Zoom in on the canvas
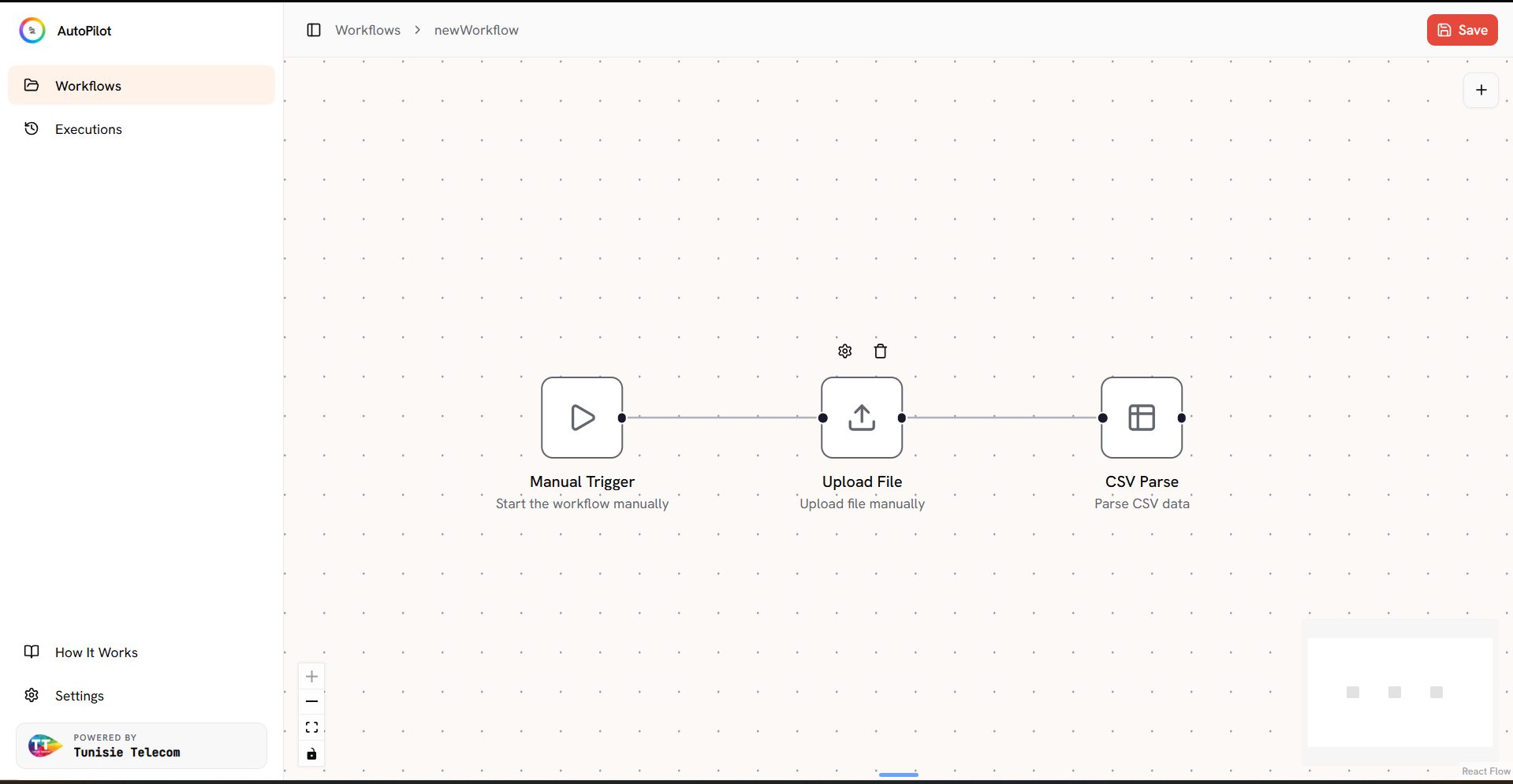The image size is (1513, 784). click(x=311, y=676)
